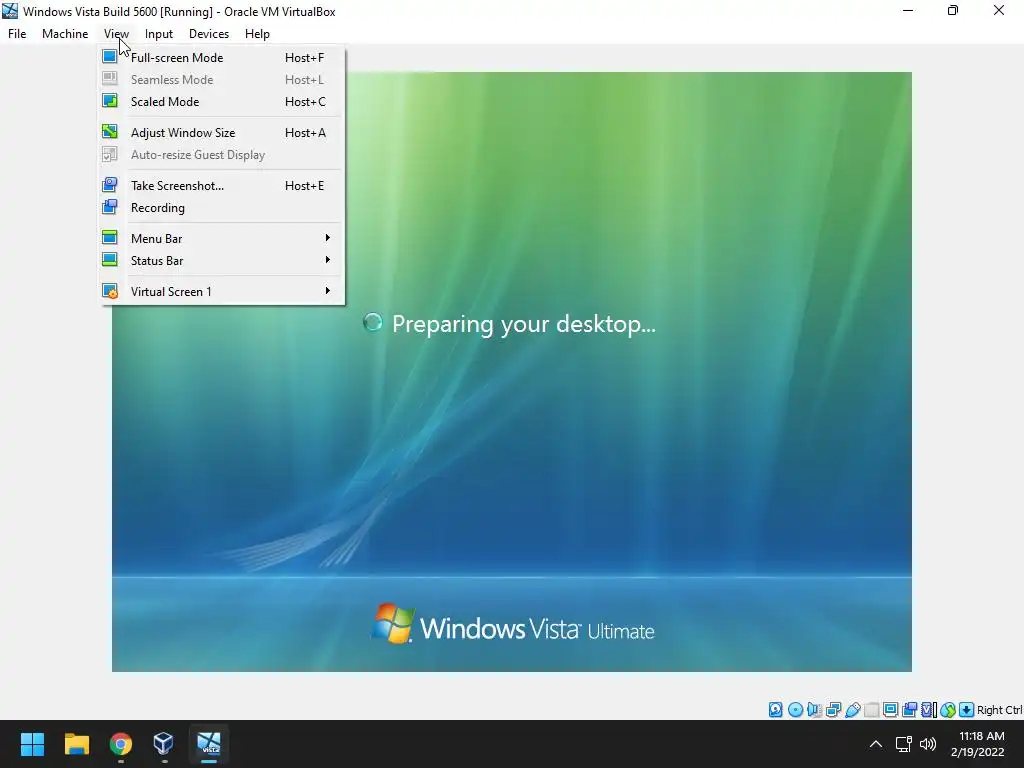Open the Help menu
1024x768 pixels.
(x=257, y=34)
